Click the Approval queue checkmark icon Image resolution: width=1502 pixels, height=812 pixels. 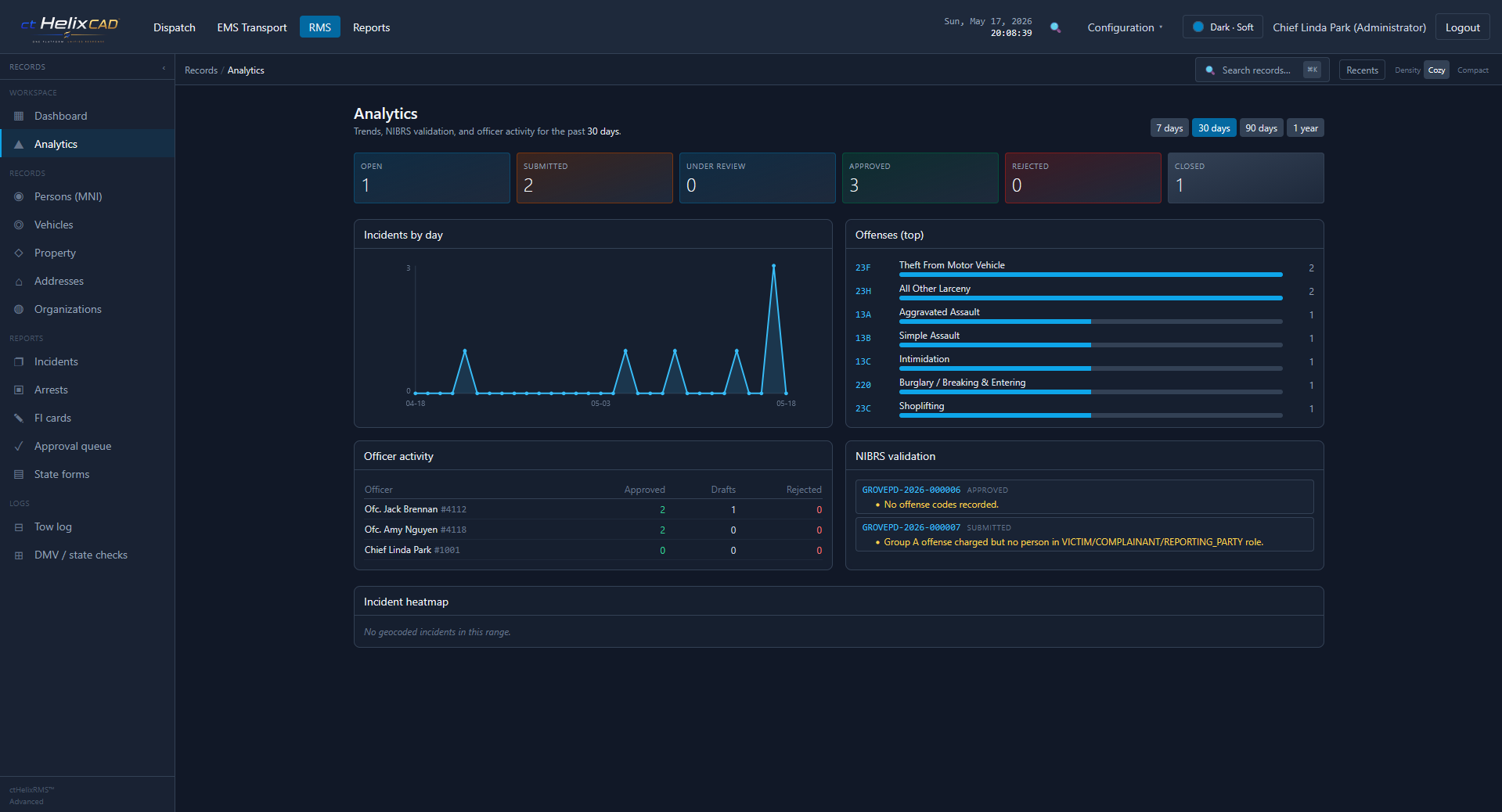(x=19, y=446)
